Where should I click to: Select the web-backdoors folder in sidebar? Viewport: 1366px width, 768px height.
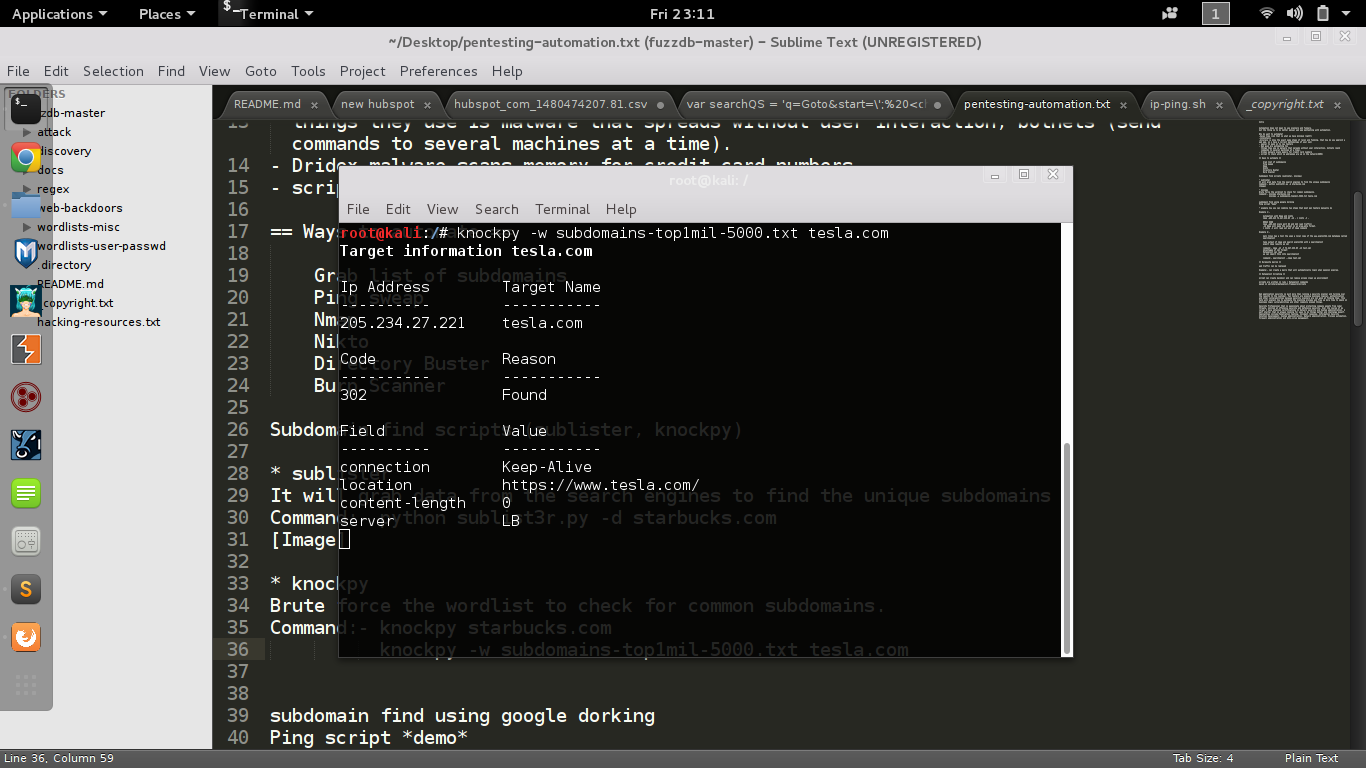click(80, 208)
